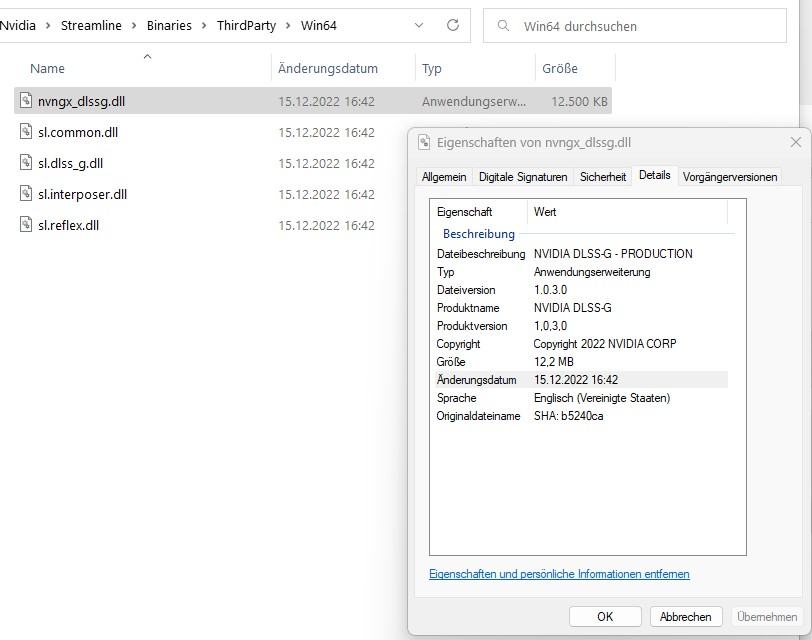This screenshot has width=812, height=640.
Task: Expand the chevron after ThirdParty in breadcrumb
Action: 288,26
